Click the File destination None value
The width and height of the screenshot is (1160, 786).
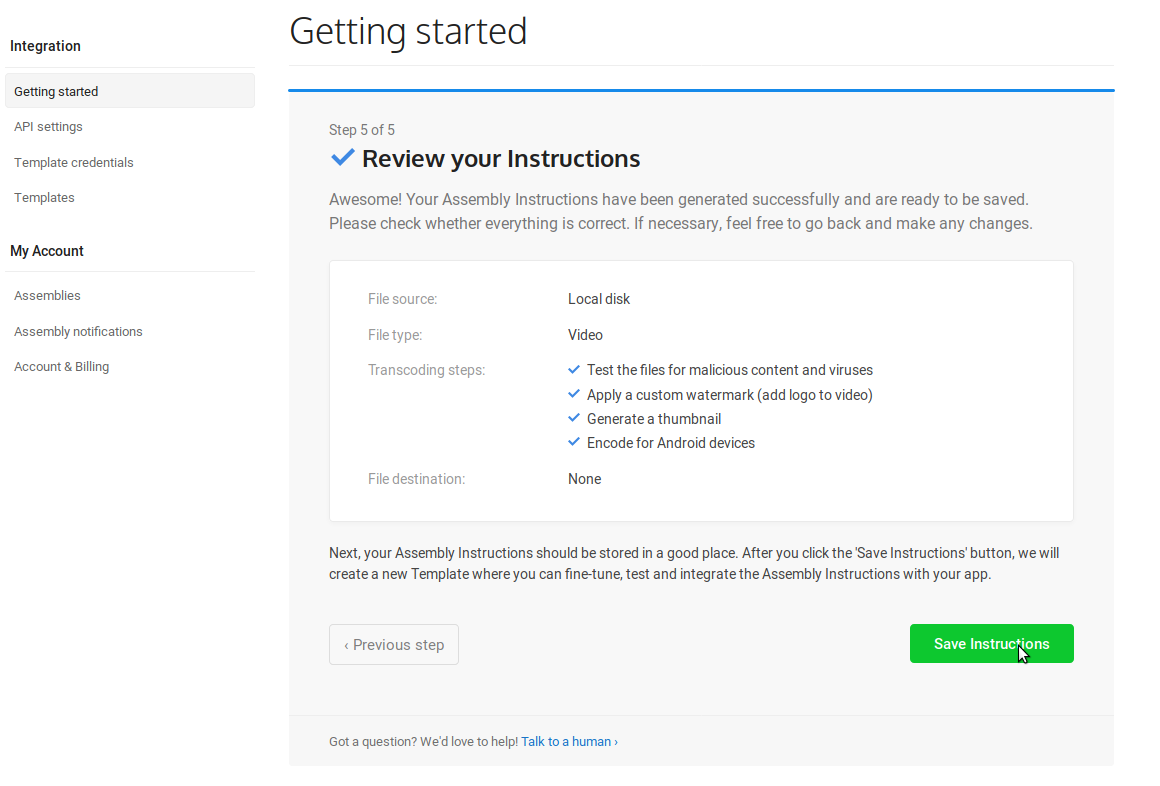584,479
